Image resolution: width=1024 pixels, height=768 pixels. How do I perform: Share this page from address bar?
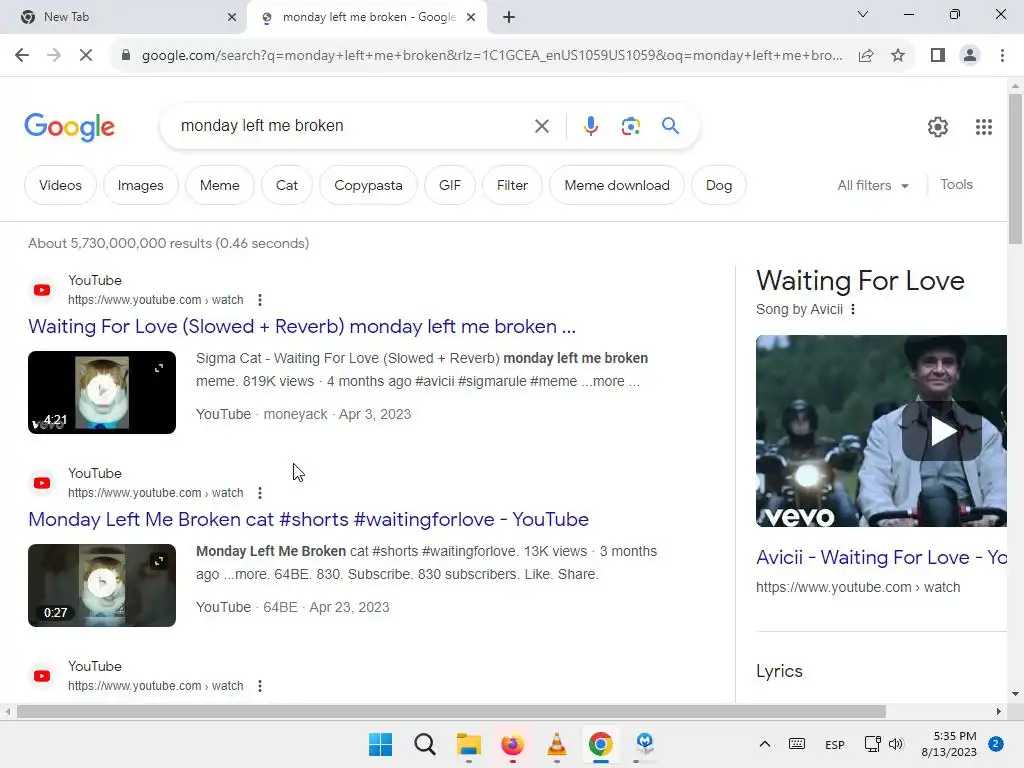pyautogui.click(x=866, y=56)
